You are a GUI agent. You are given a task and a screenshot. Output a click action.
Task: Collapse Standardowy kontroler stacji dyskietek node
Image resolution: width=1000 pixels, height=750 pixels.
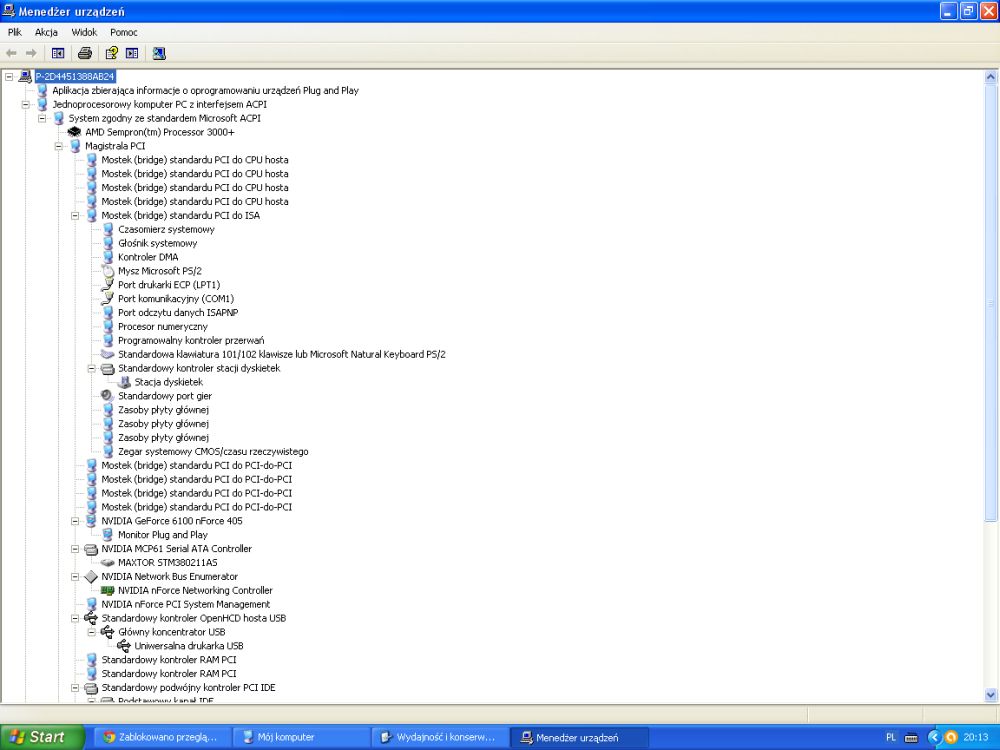coord(92,369)
